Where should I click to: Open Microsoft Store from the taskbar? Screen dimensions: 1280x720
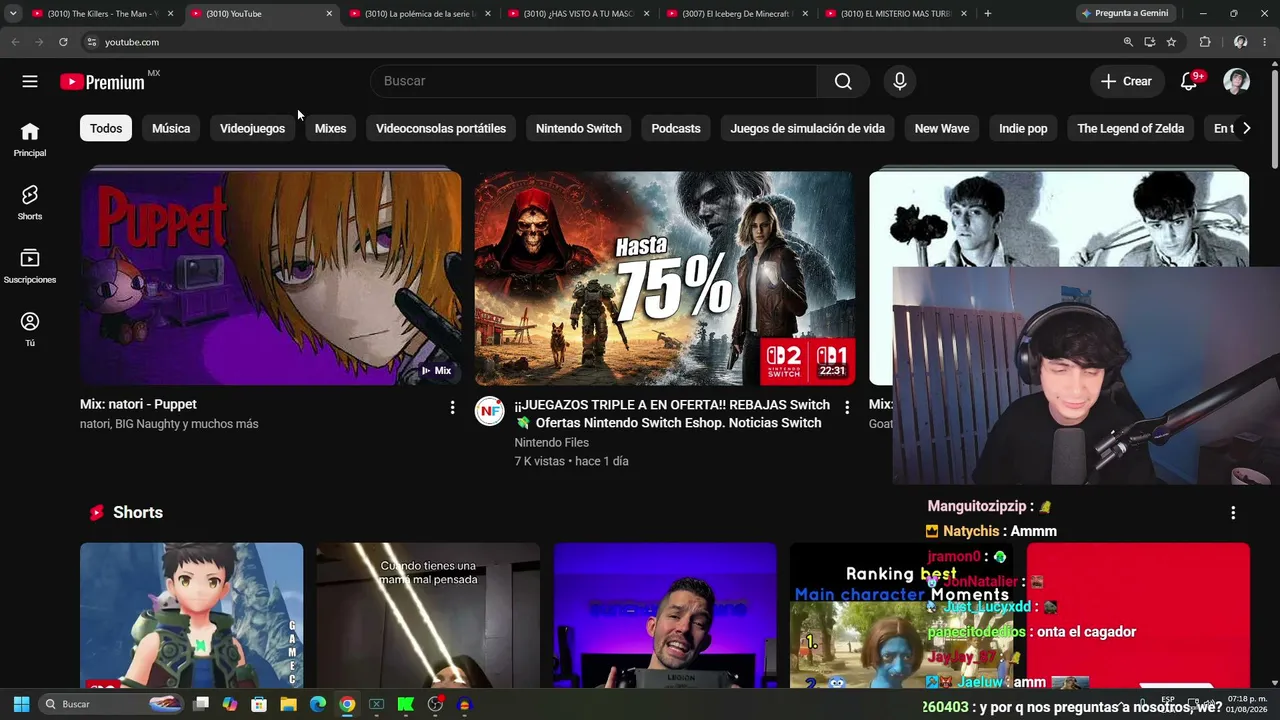[x=259, y=704]
